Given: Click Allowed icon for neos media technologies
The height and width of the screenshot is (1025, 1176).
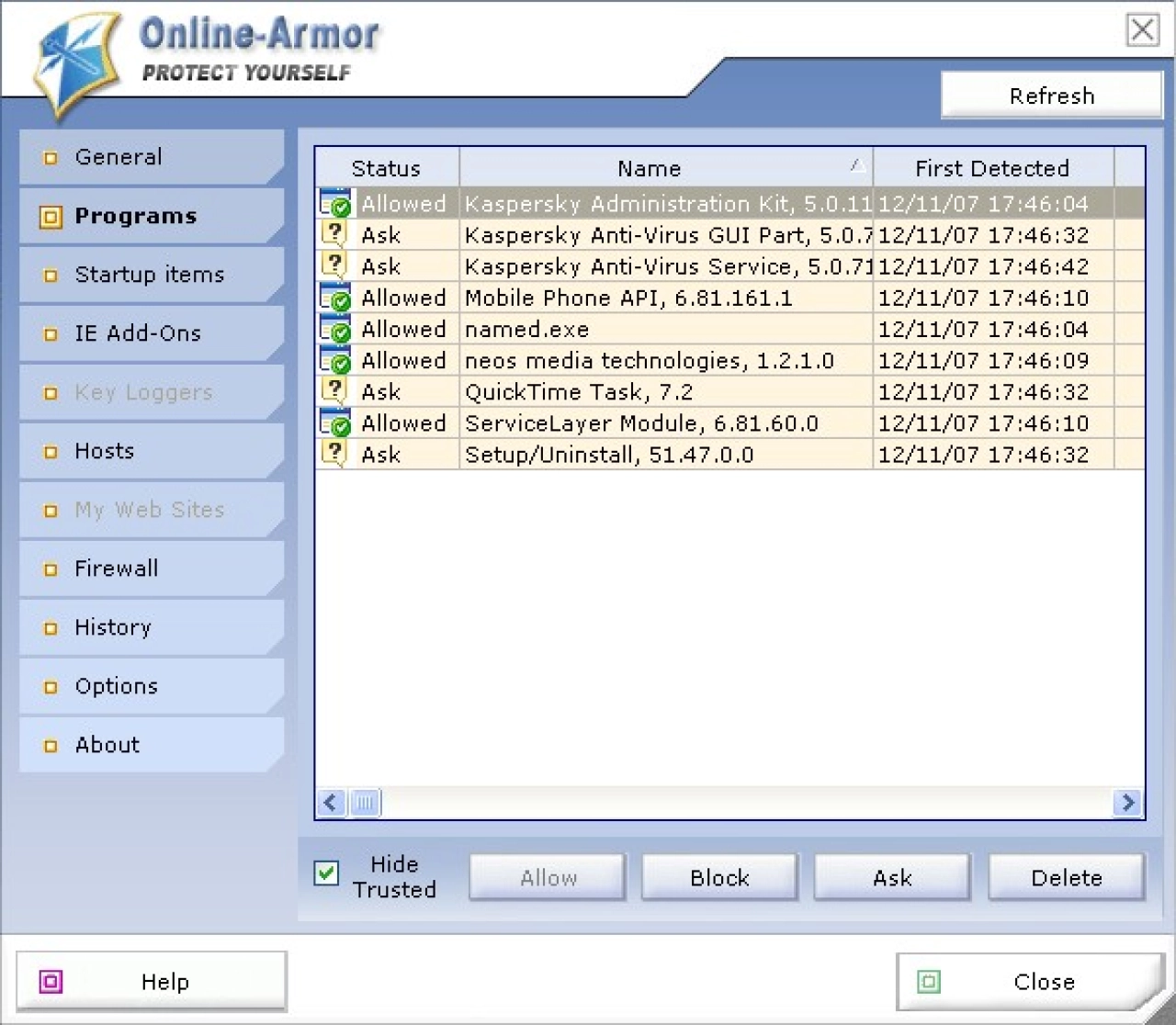Looking at the screenshot, I should coord(335,359).
